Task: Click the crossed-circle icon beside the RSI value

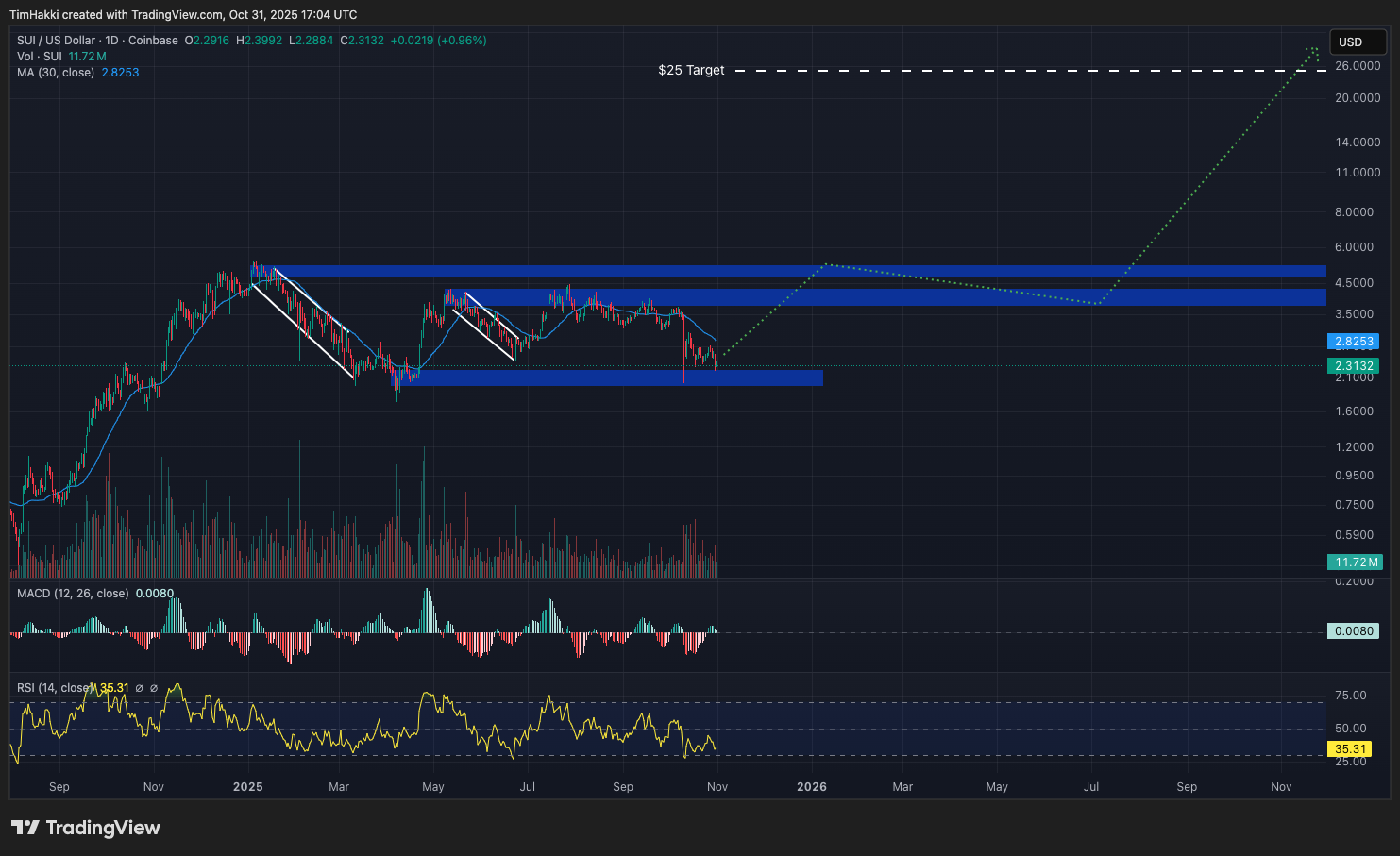Action: point(139,688)
